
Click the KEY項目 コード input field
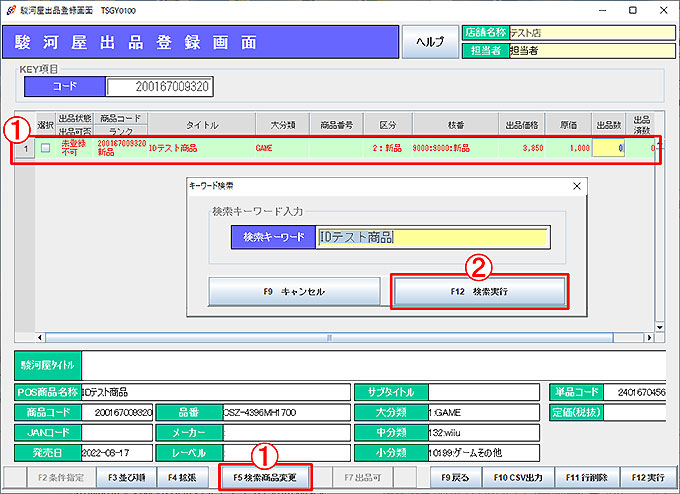coord(160,88)
